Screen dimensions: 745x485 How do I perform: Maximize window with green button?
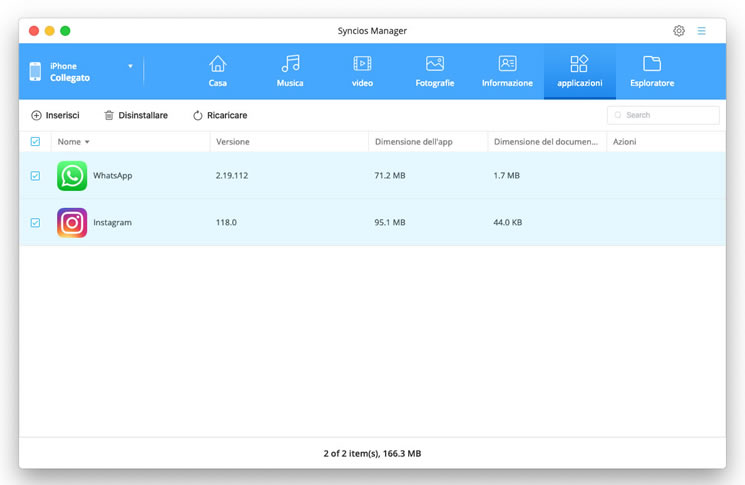(x=65, y=31)
